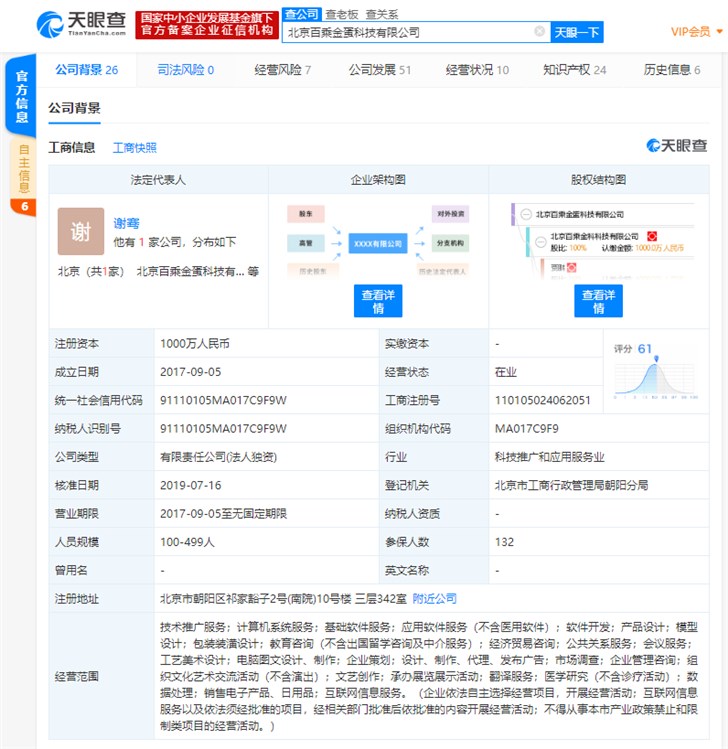This screenshot has height=749, width=728.
Task: Click approval date 2019-07-16
Action: (x=190, y=485)
